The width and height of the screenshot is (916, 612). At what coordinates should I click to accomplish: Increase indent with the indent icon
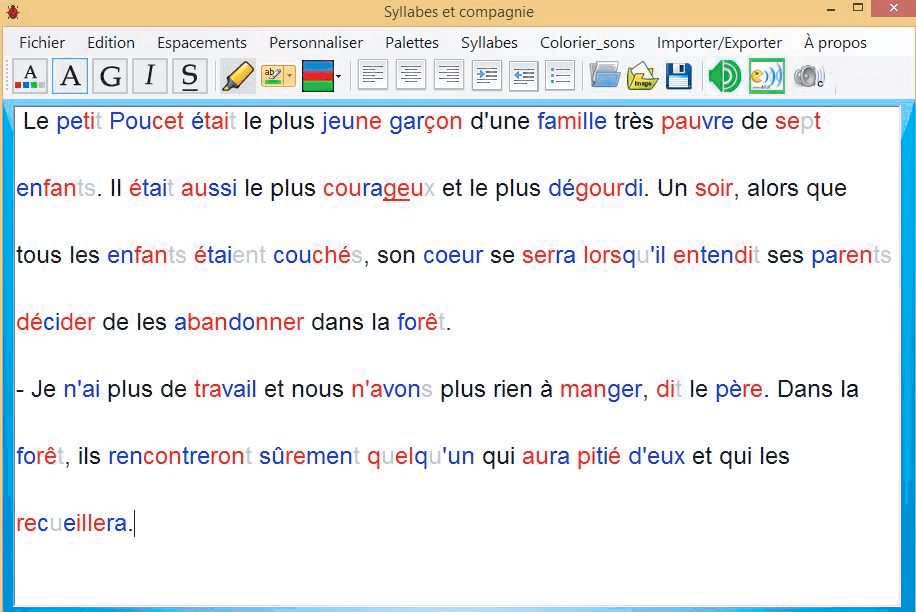point(487,76)
